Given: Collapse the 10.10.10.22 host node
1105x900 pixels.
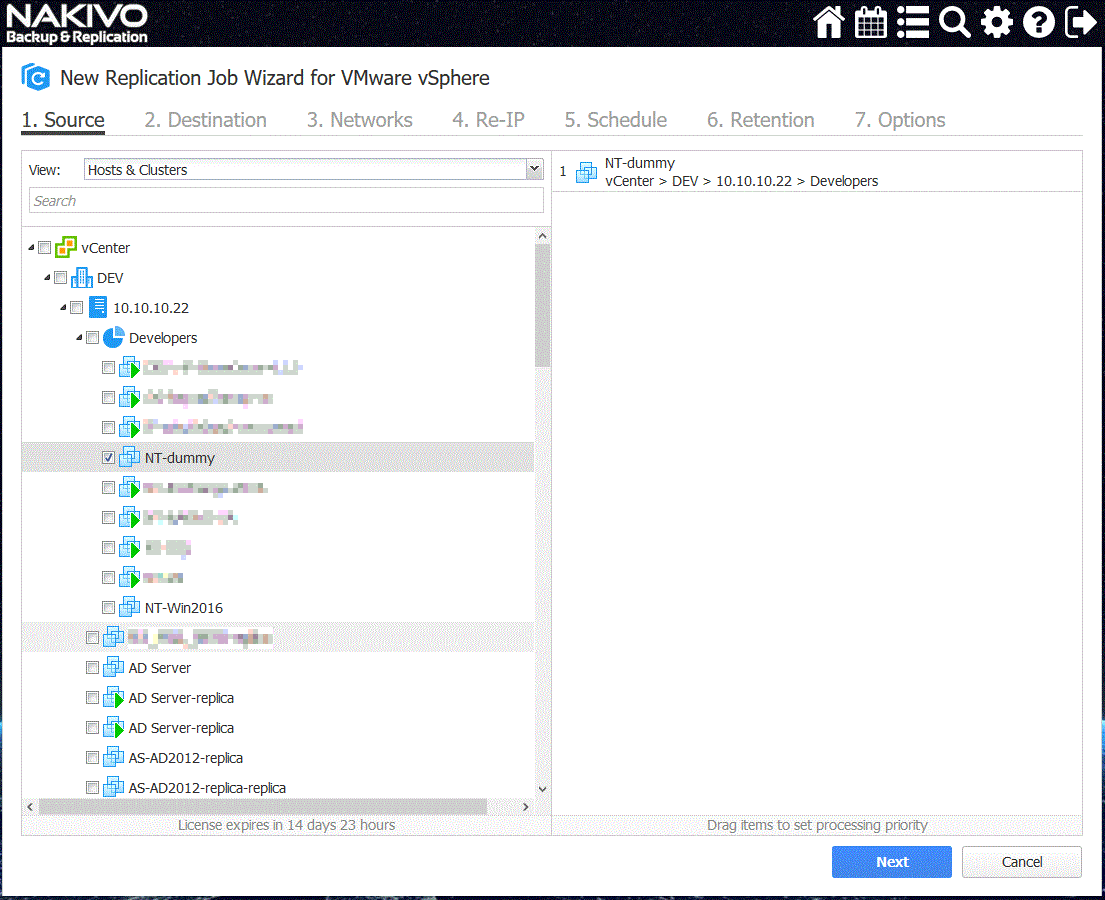Looking at the screenshot, I should pyautogui.click(x=63, y=307).
